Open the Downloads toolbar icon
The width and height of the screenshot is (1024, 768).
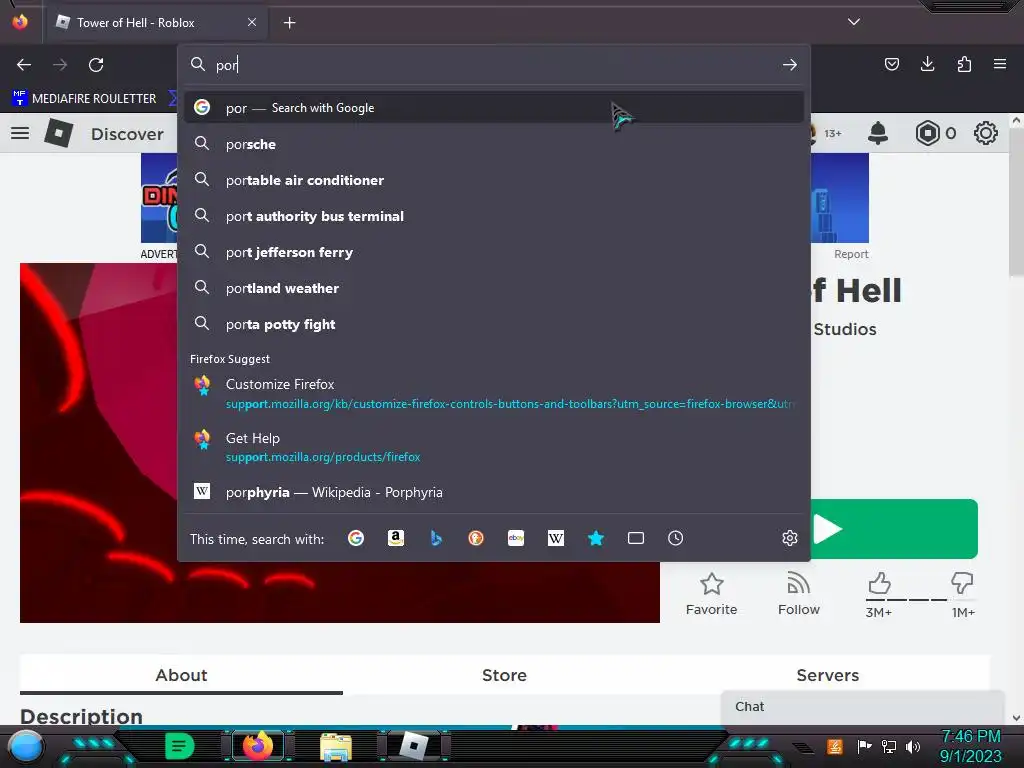927,64
